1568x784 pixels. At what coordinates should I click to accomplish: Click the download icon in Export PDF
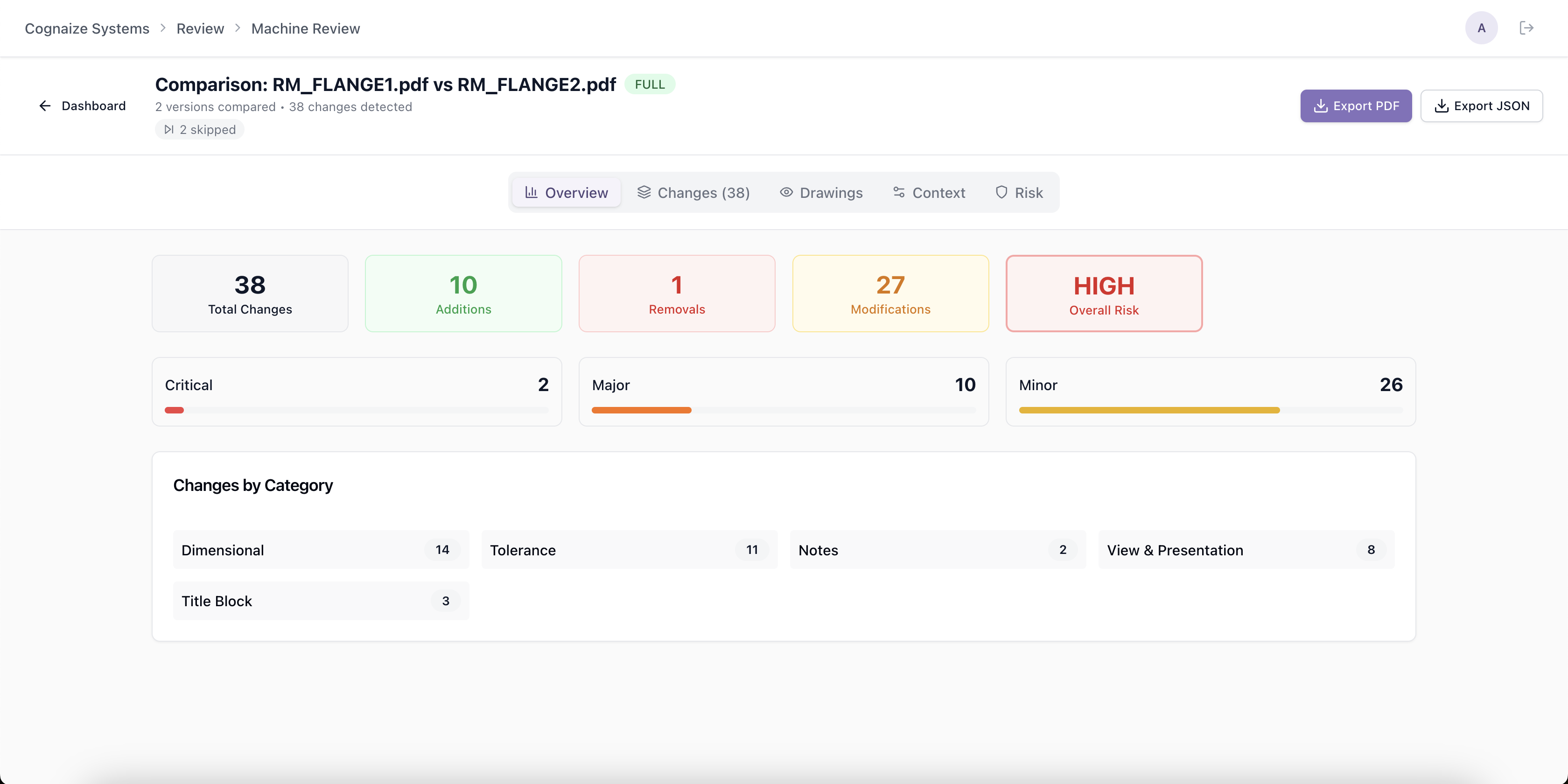1320,106
